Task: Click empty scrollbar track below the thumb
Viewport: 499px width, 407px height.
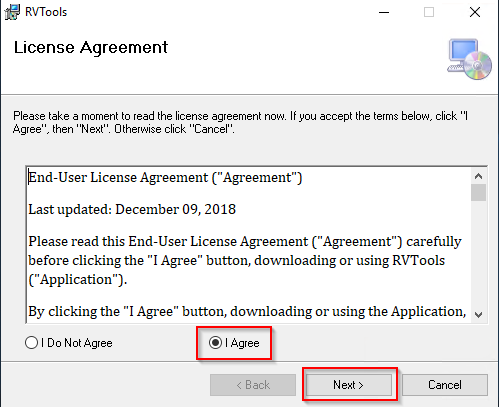Action: point(479,254)
